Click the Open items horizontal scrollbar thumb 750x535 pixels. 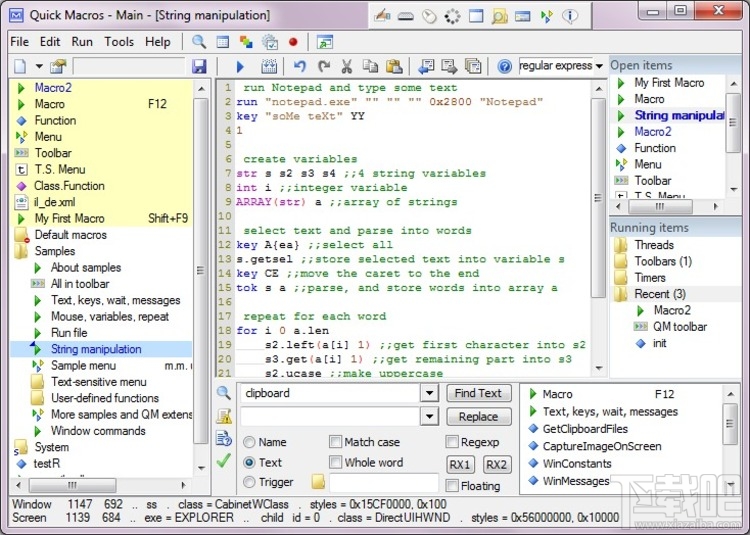660,207
